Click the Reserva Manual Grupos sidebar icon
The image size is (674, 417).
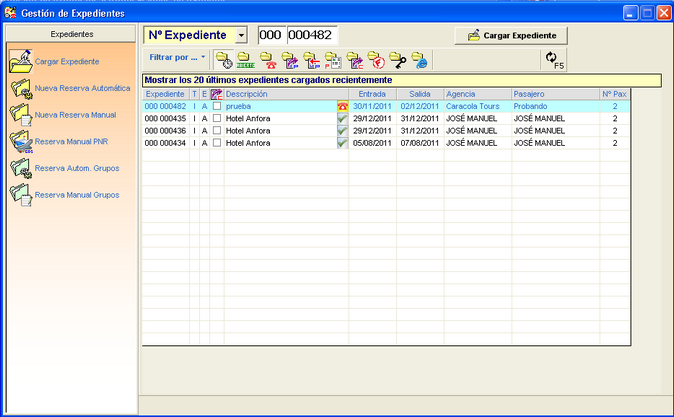[x=21, y=195]
